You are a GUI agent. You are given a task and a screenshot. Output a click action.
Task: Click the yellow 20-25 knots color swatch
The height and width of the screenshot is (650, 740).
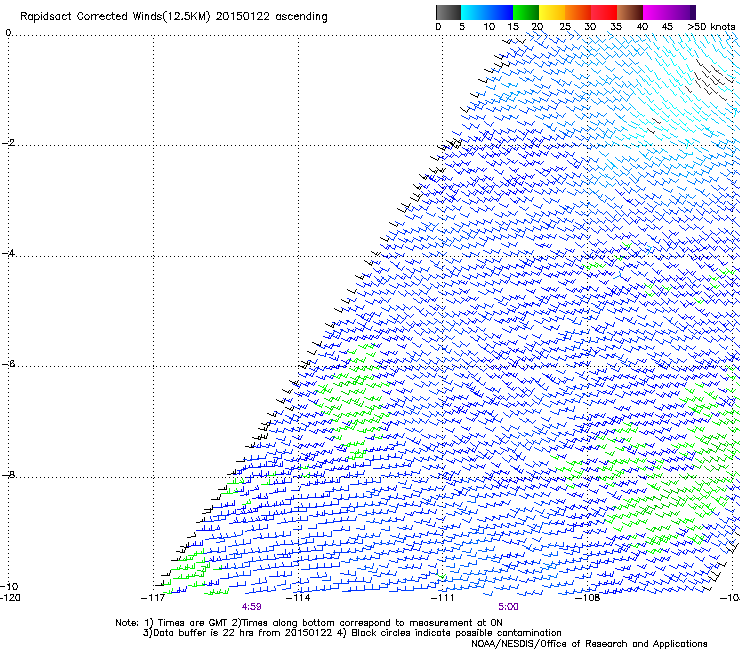click(552, 12)
